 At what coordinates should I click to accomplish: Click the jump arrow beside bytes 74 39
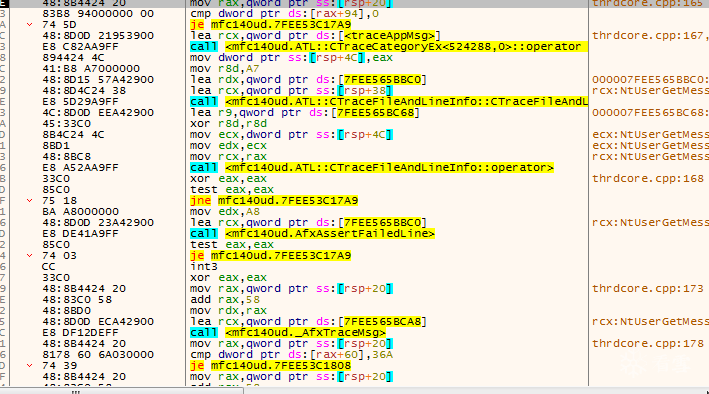click(x=29, y=366)
